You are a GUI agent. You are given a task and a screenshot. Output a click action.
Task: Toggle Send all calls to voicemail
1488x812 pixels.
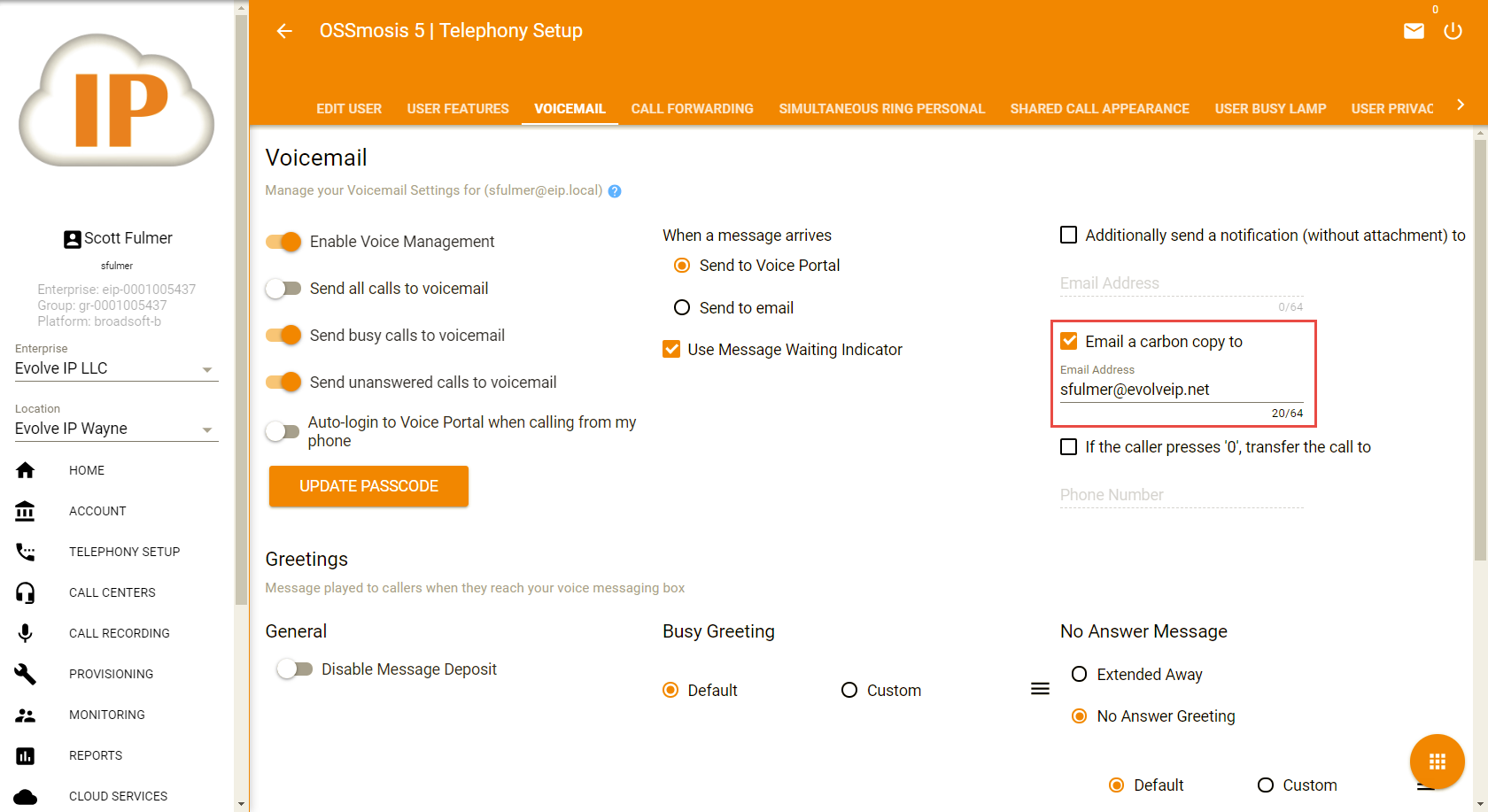pyautogui.click(x=283, y=289)
